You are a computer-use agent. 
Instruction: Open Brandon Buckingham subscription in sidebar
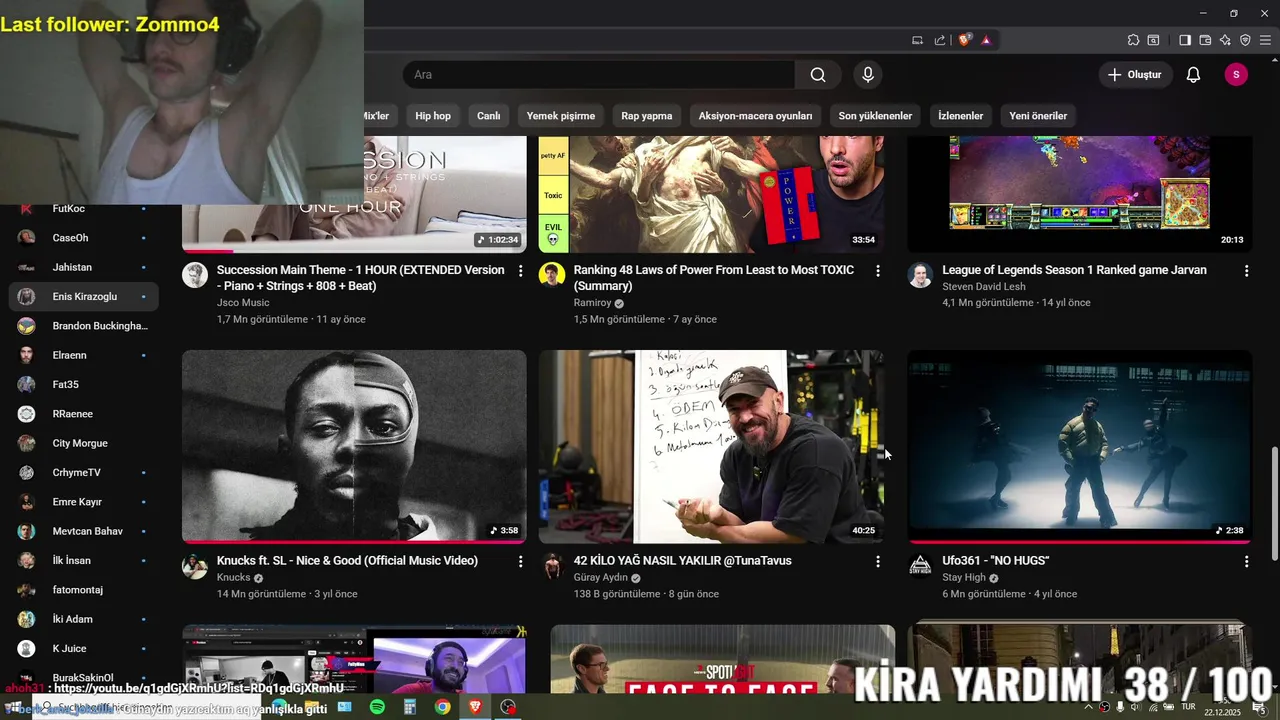click(x=84, y=326)
